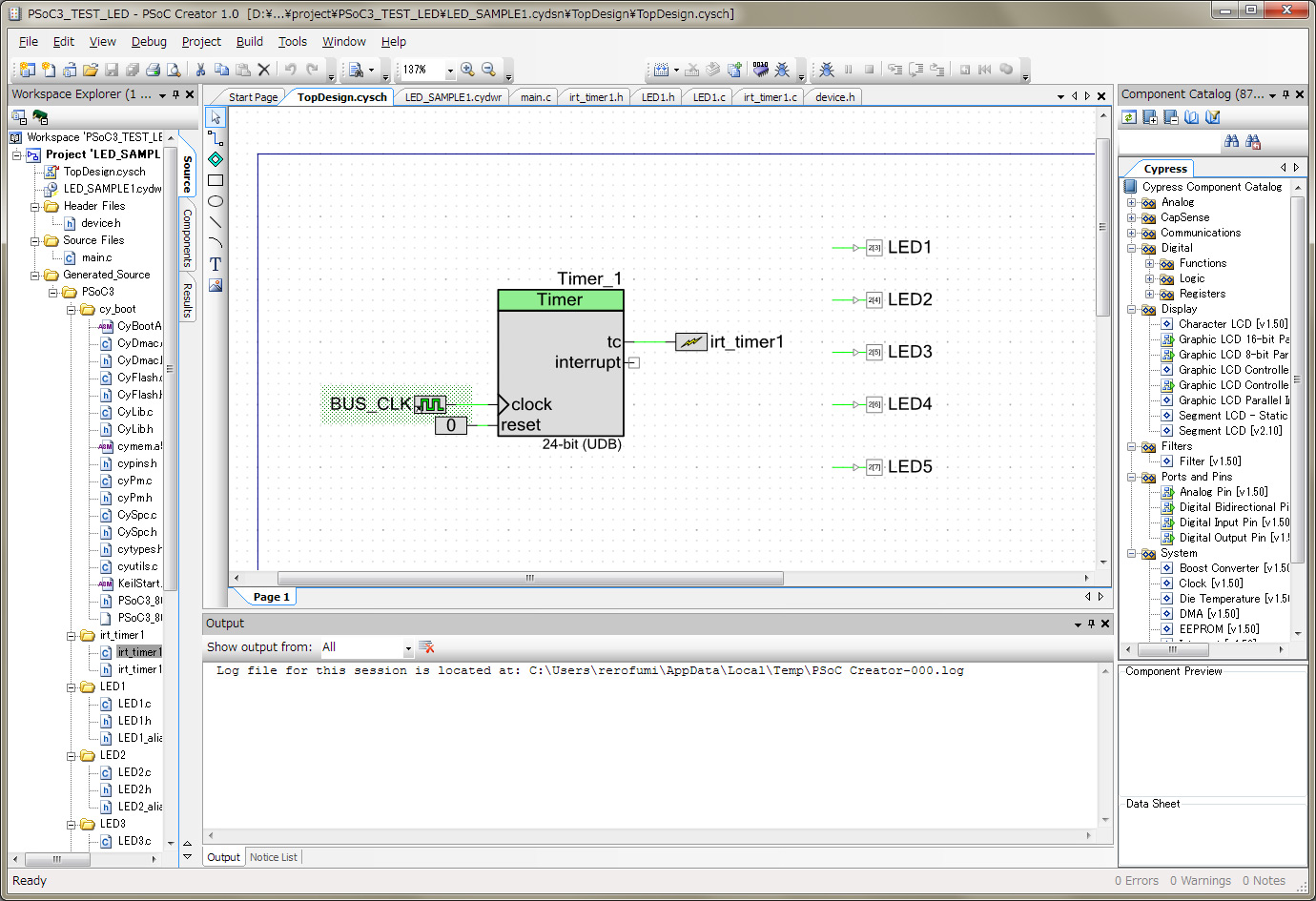
Task: Click the Program chip icon in toolbar
Action: [760, 70]
